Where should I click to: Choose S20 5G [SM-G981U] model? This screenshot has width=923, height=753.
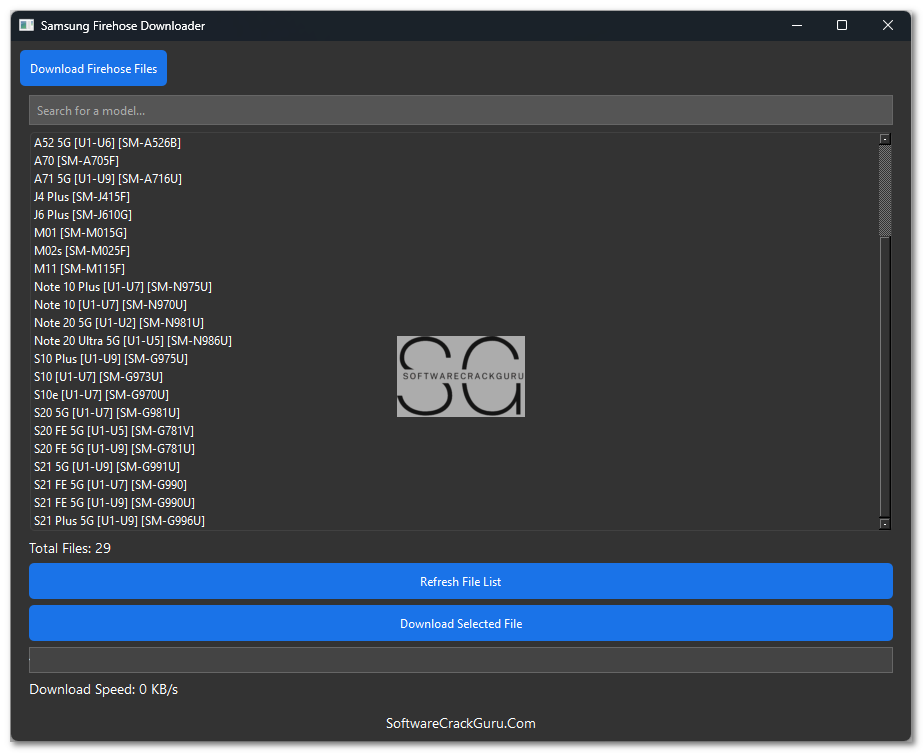click(x=107, y=413)
